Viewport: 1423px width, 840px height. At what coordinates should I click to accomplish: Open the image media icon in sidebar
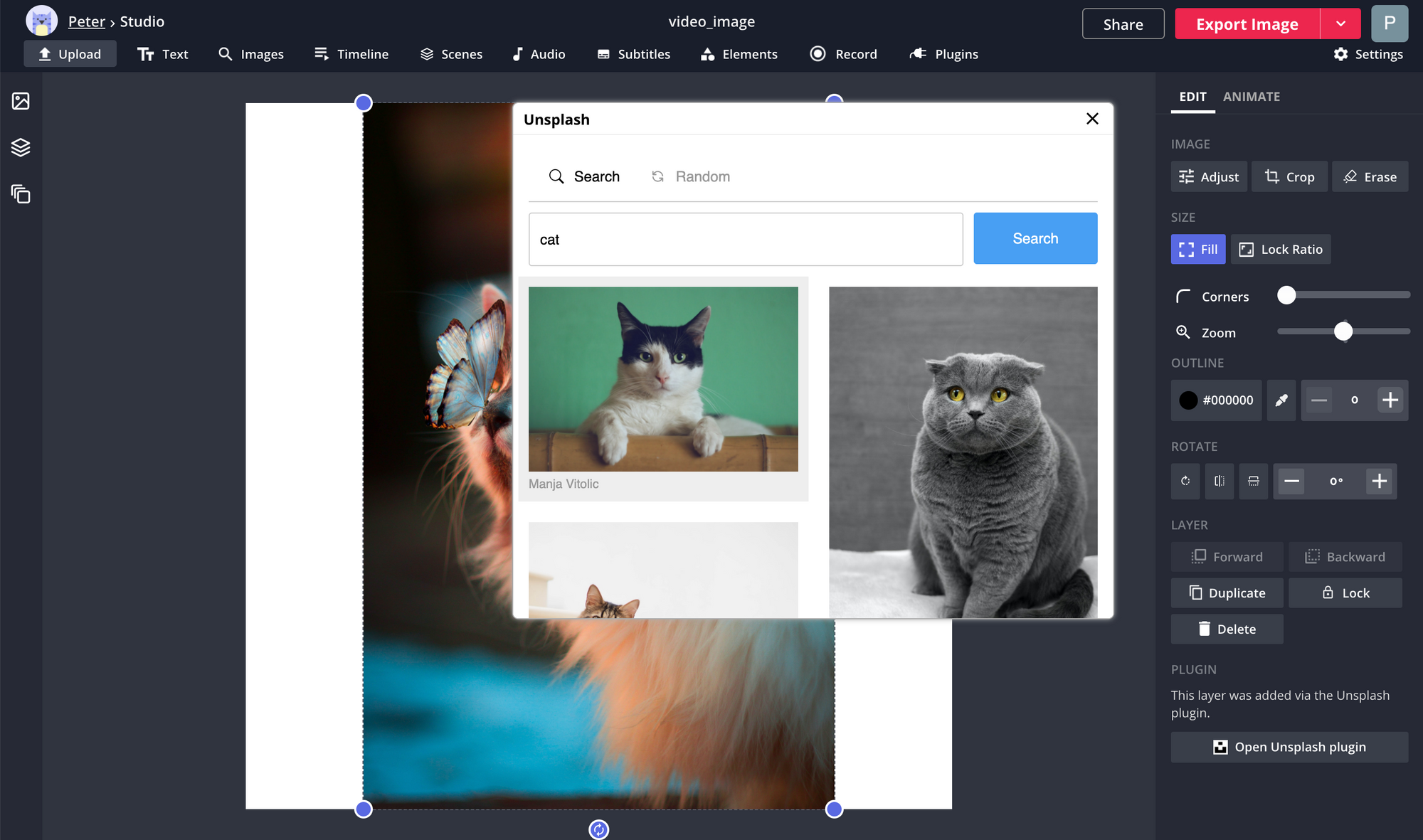pos(21,101)
